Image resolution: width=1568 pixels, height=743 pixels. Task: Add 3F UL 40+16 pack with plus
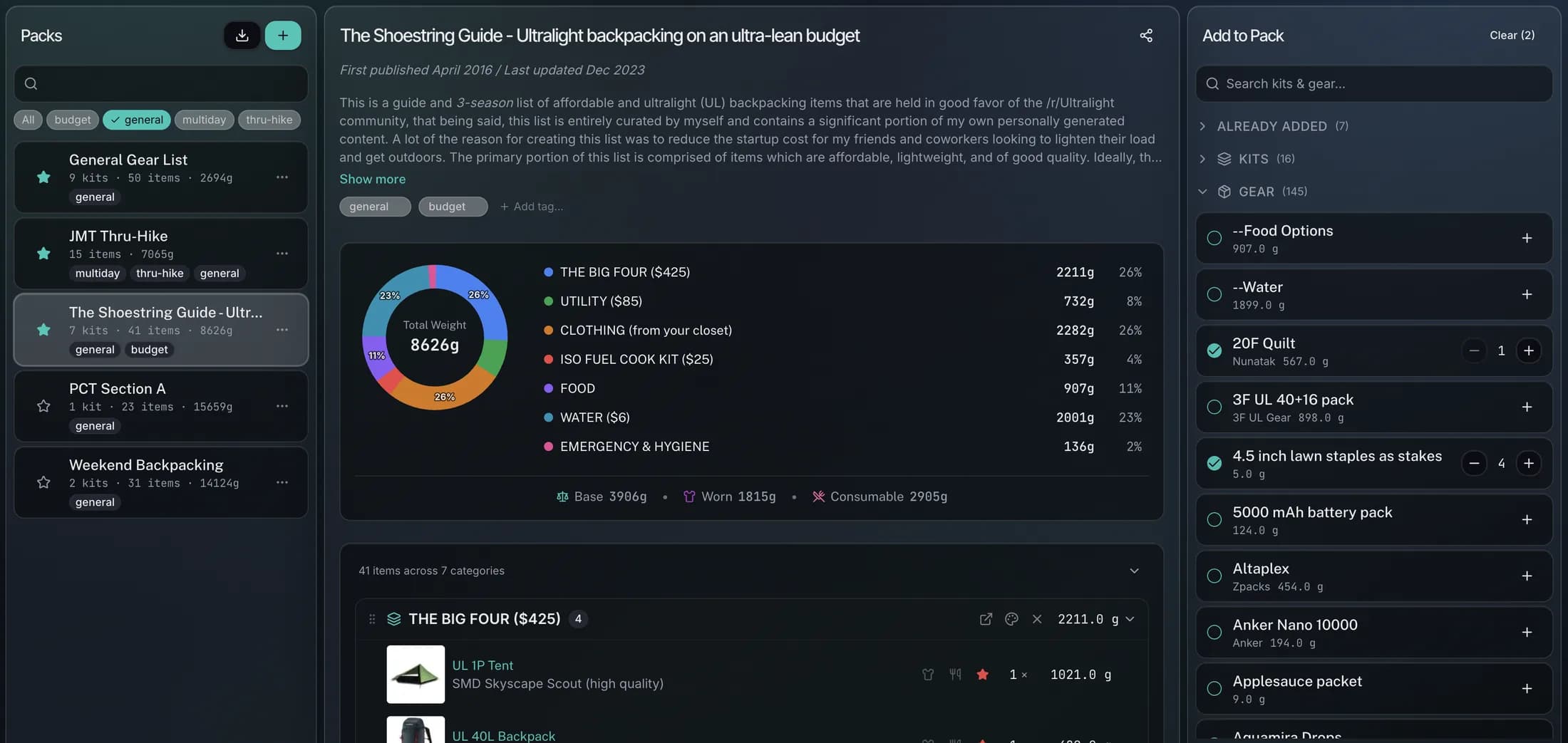click(1527, 407)
